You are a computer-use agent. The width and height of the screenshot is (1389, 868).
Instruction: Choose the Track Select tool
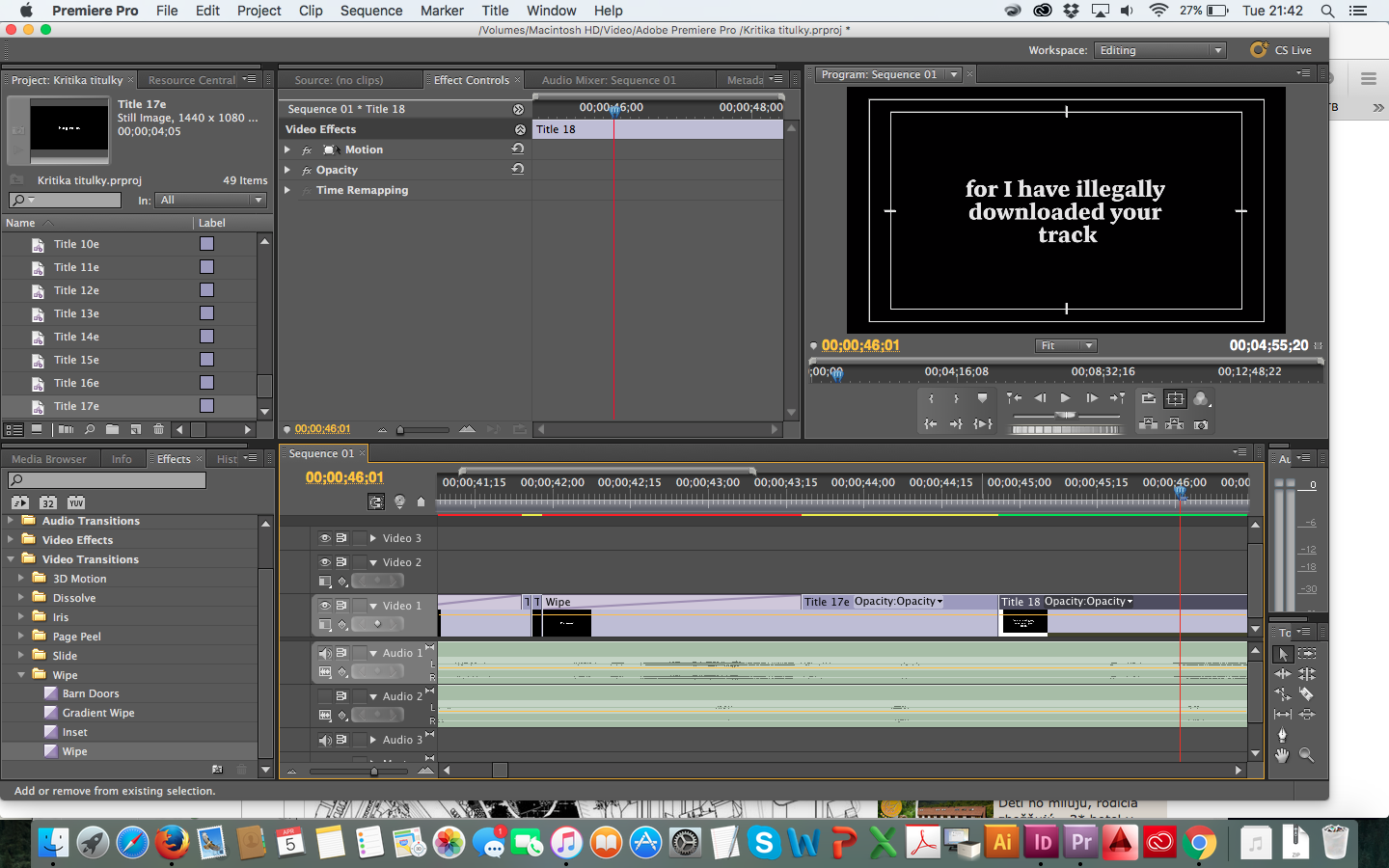(x=1307, y=654)
